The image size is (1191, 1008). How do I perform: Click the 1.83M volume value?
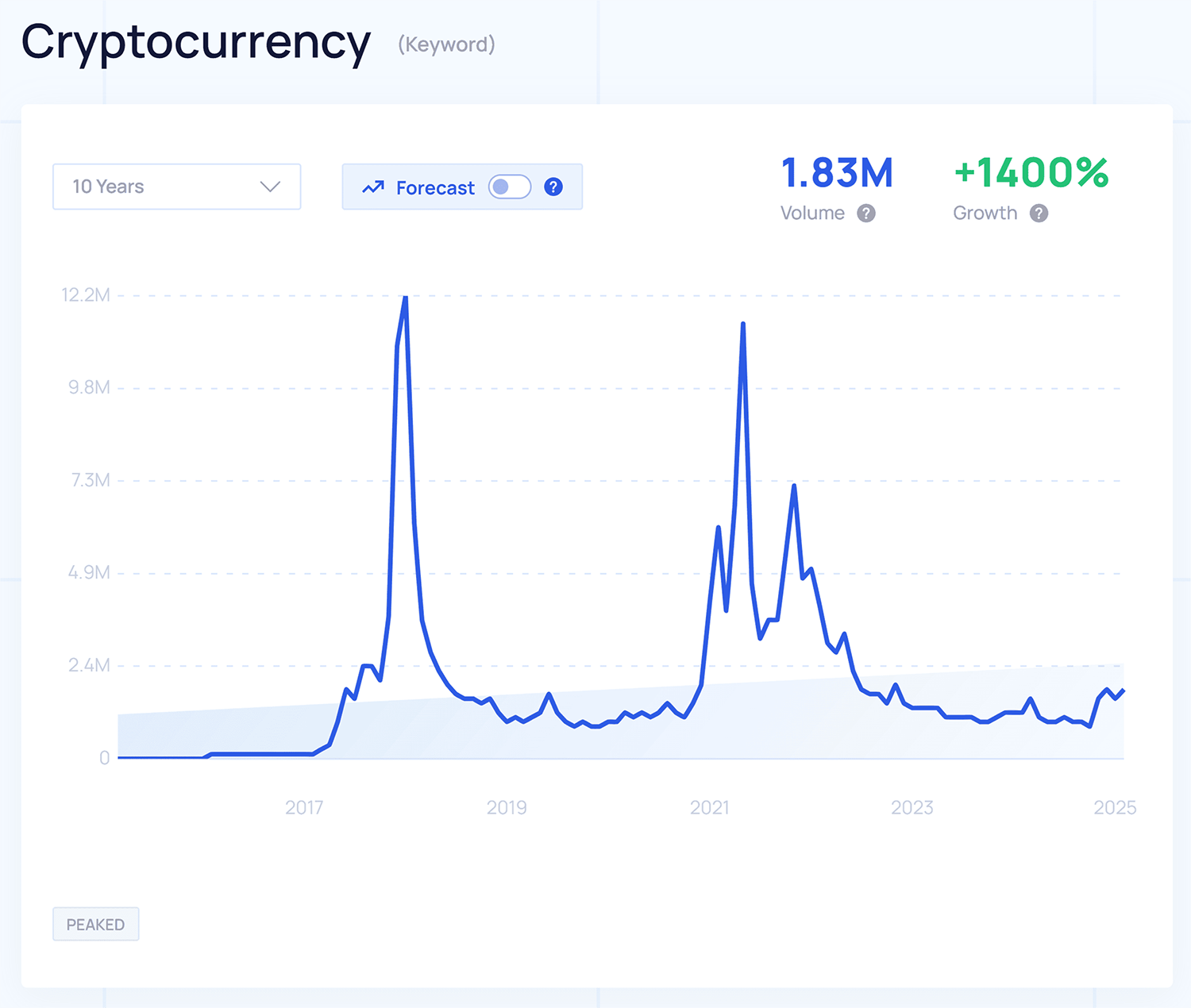837,173
